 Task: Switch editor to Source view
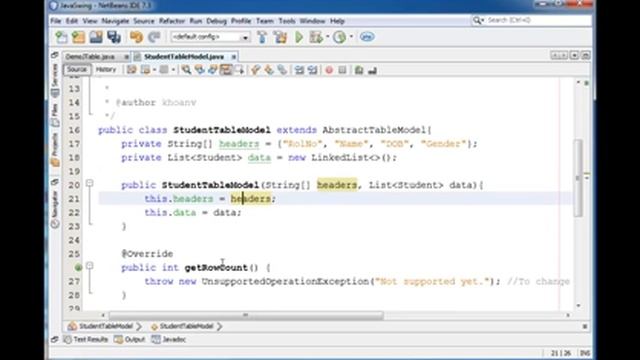[77, 69]
